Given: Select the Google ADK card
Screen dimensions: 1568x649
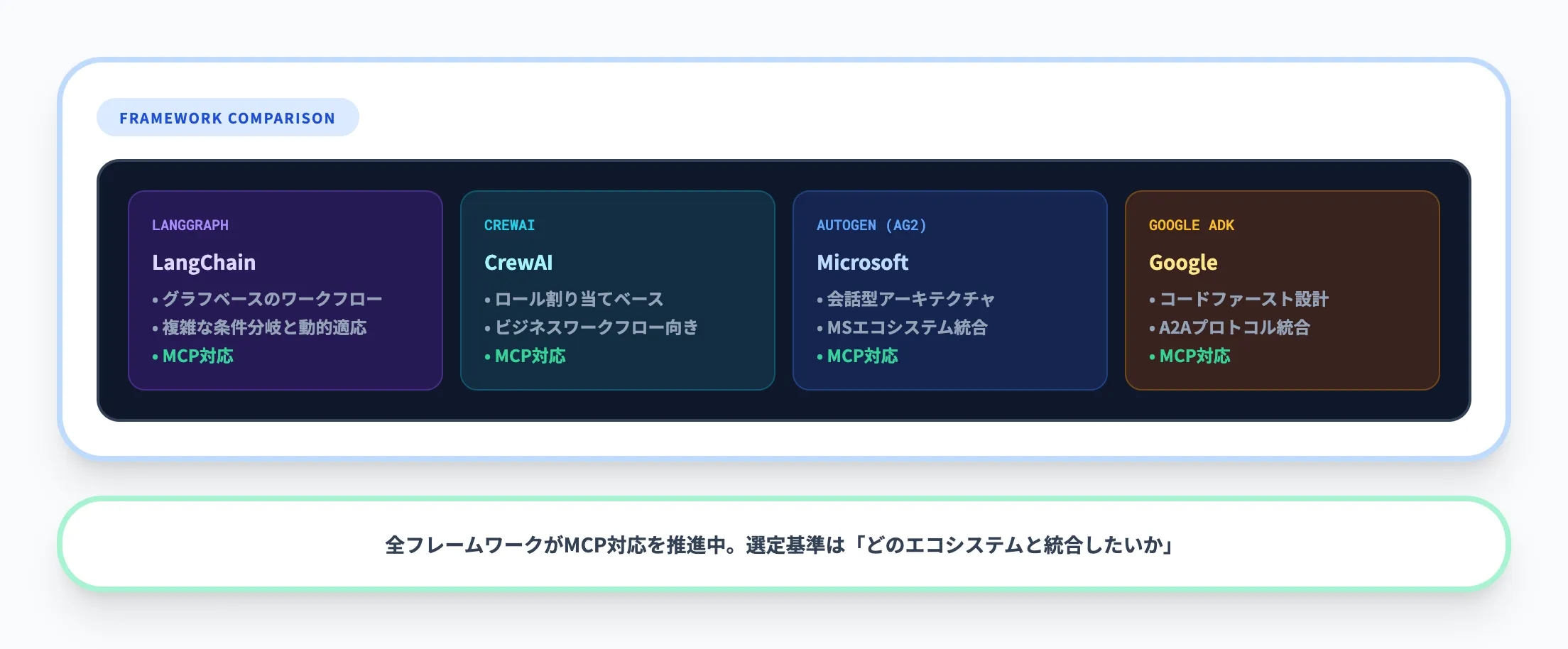Looking at the screenshot, I should click(x=1282, y=290).
